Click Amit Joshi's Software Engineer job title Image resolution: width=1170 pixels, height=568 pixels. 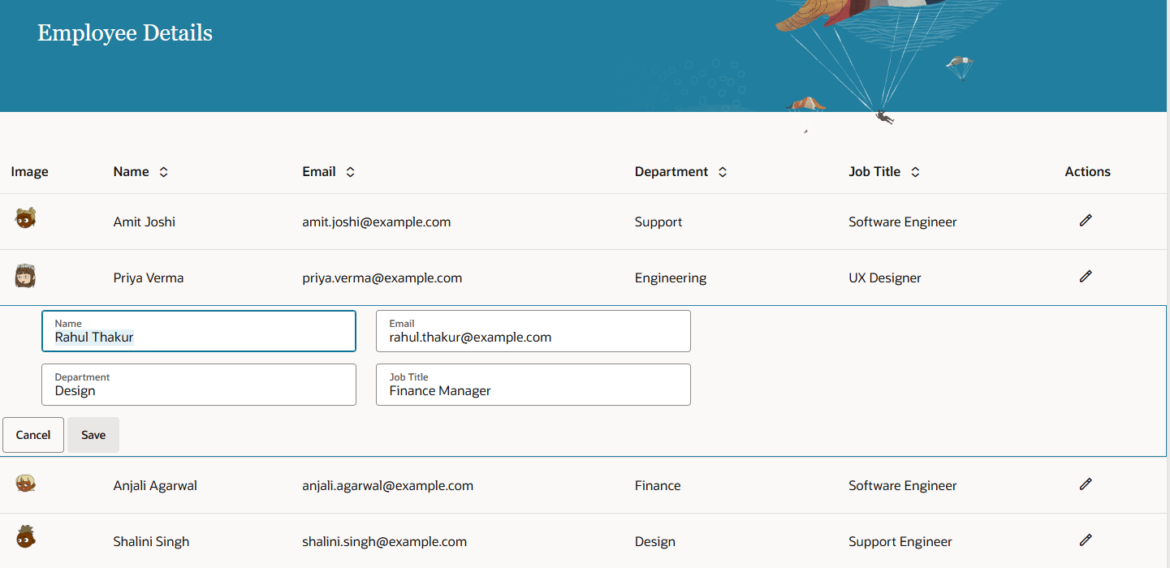(902, 222)
